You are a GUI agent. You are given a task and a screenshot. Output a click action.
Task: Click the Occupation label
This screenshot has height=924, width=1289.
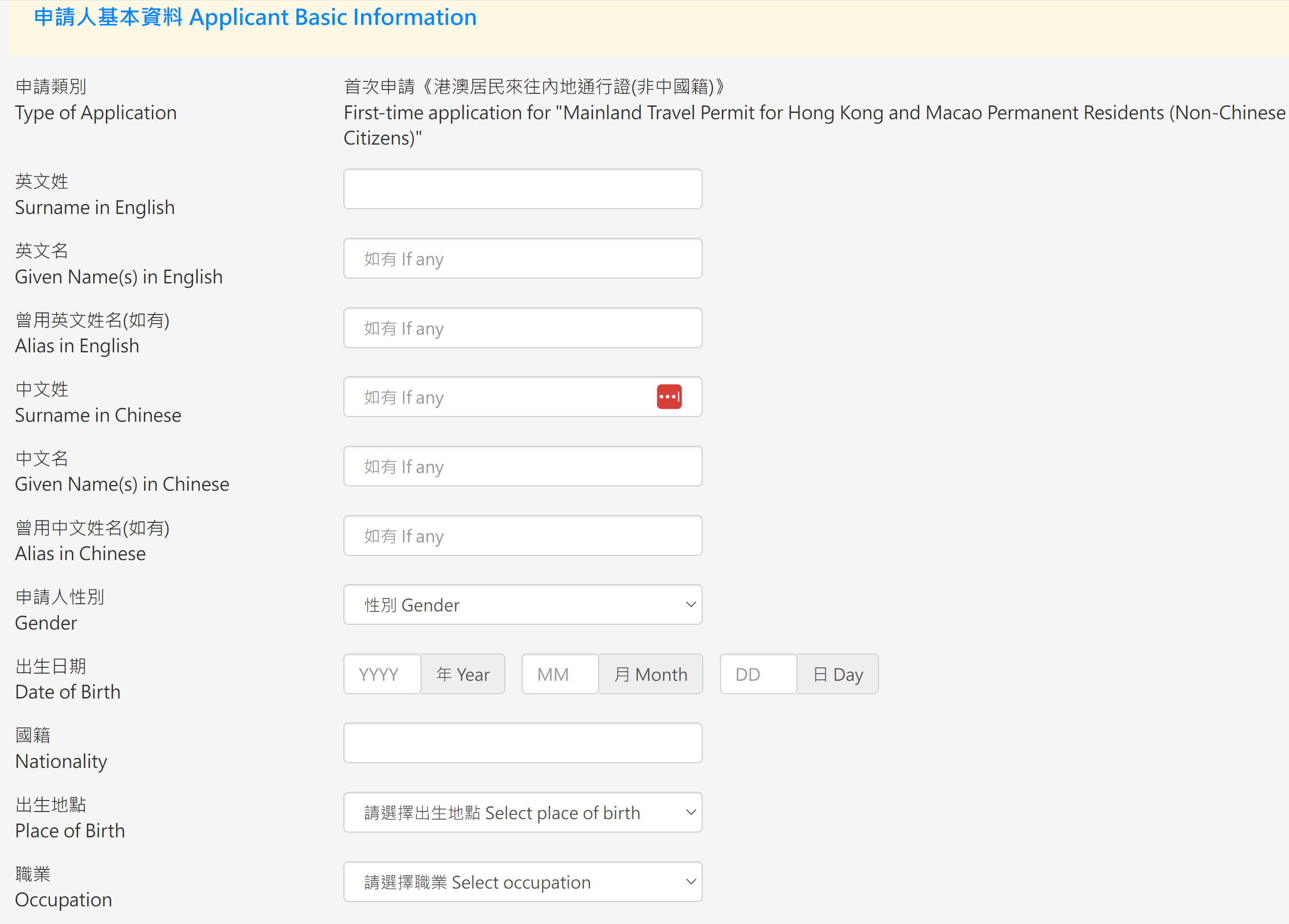pyautogui.click(x=63, y=887)
